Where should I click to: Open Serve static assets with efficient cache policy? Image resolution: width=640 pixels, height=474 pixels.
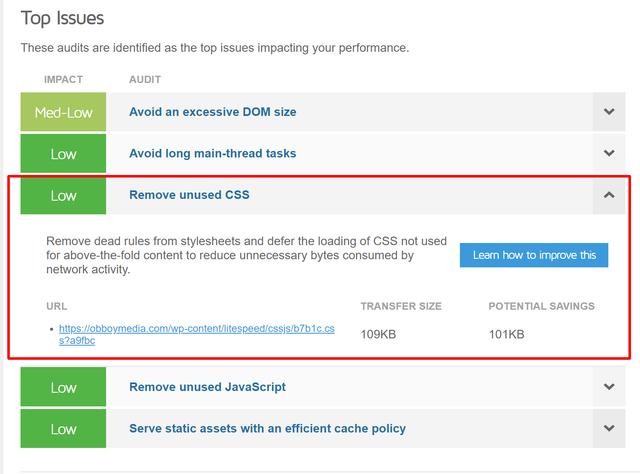267,429
